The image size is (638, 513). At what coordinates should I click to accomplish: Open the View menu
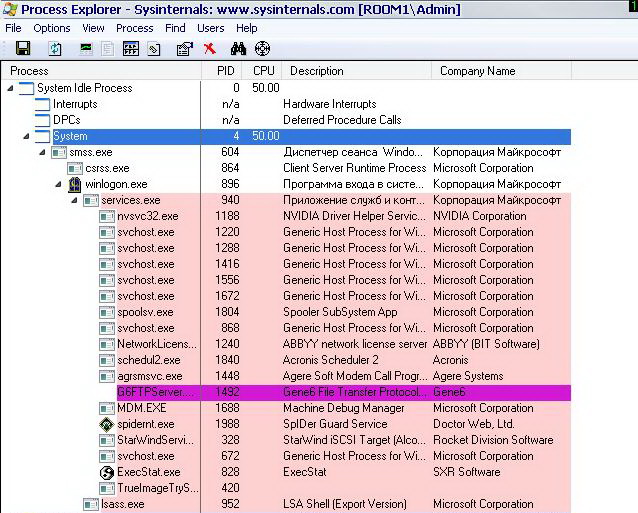click(x=93, y=28)
